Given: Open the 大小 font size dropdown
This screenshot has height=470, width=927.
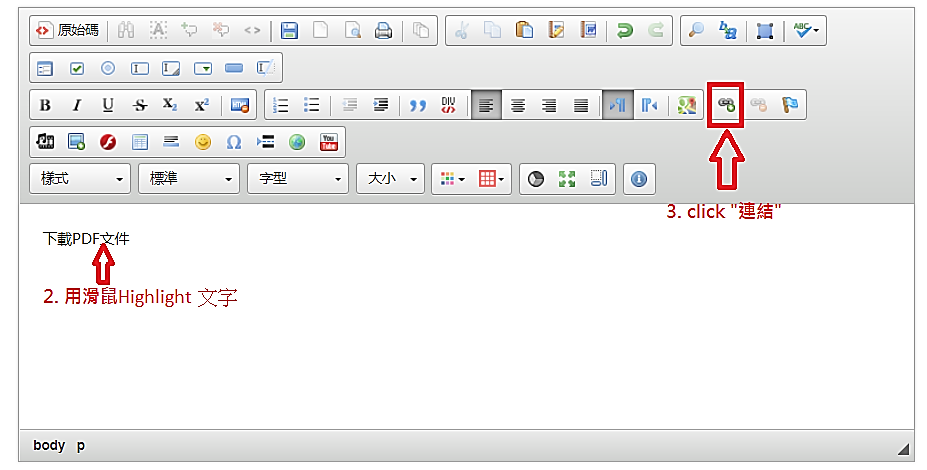Looking at the screenshot, I should [391, 179].
